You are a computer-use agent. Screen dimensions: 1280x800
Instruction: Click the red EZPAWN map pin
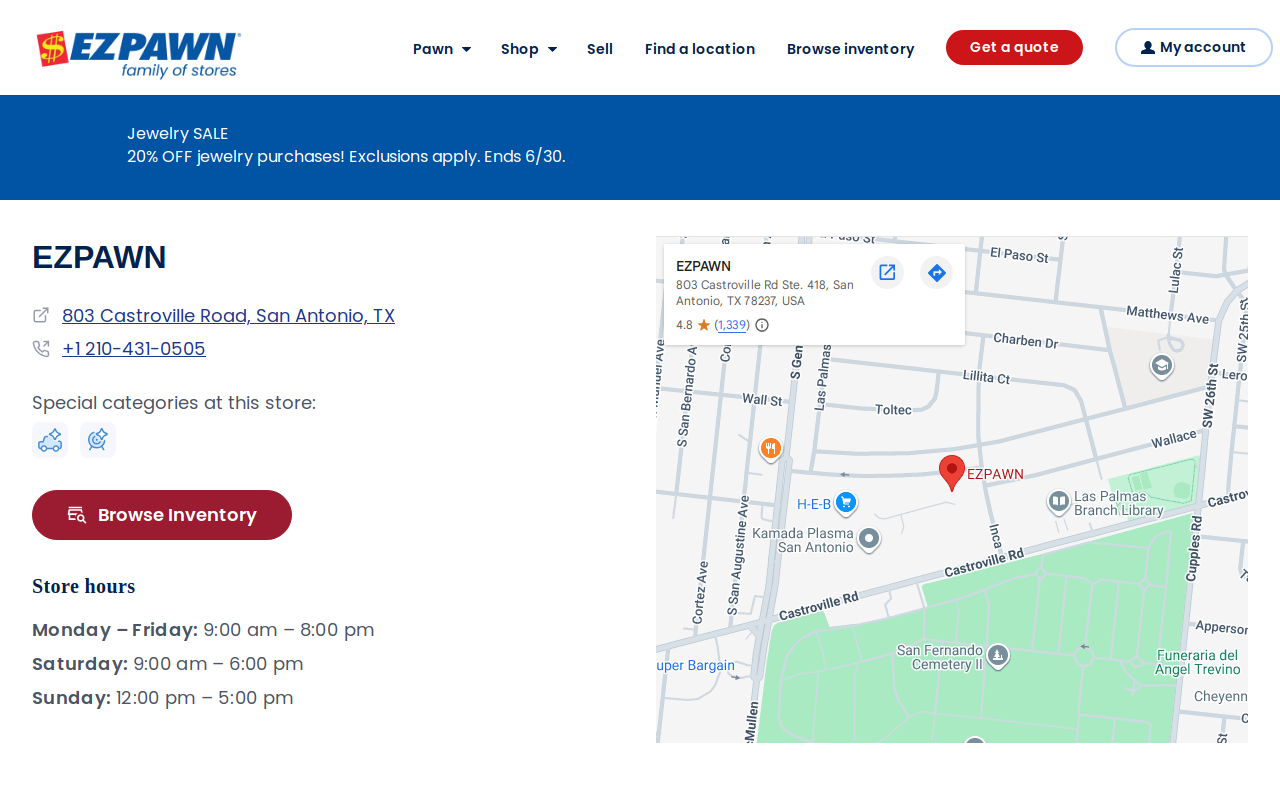coord(952,473)
